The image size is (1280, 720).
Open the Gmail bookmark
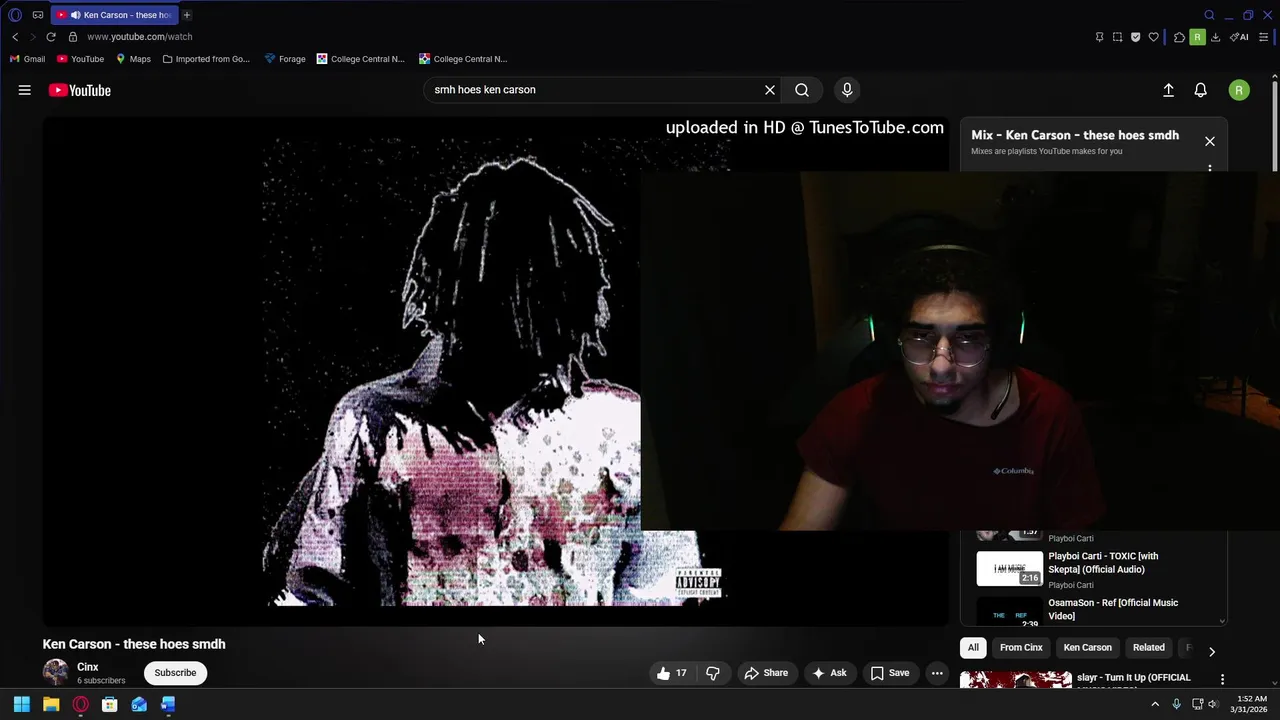point(28,59)
